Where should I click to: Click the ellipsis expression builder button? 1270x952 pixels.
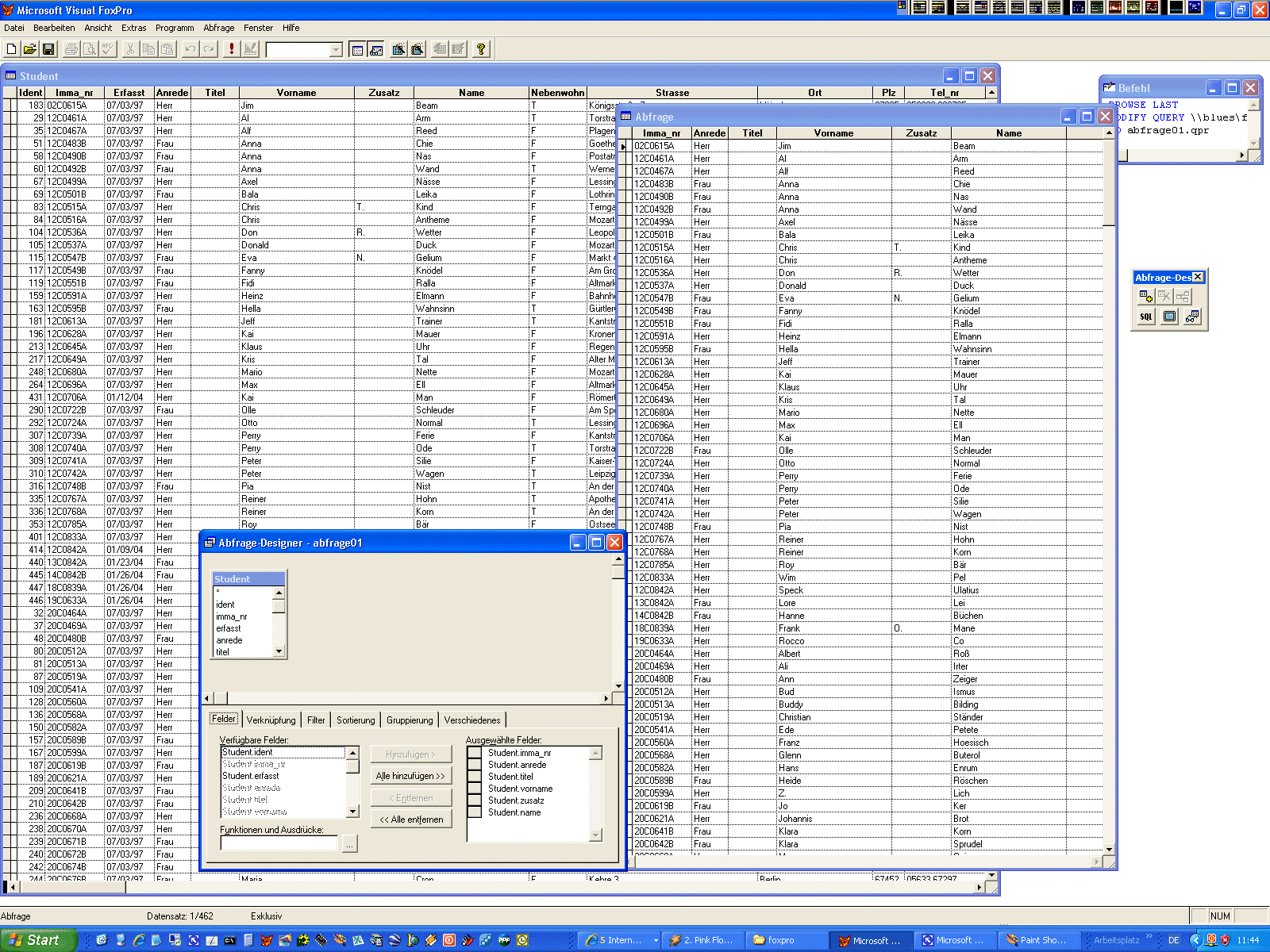pyautogui.click(x=349, y=843)
